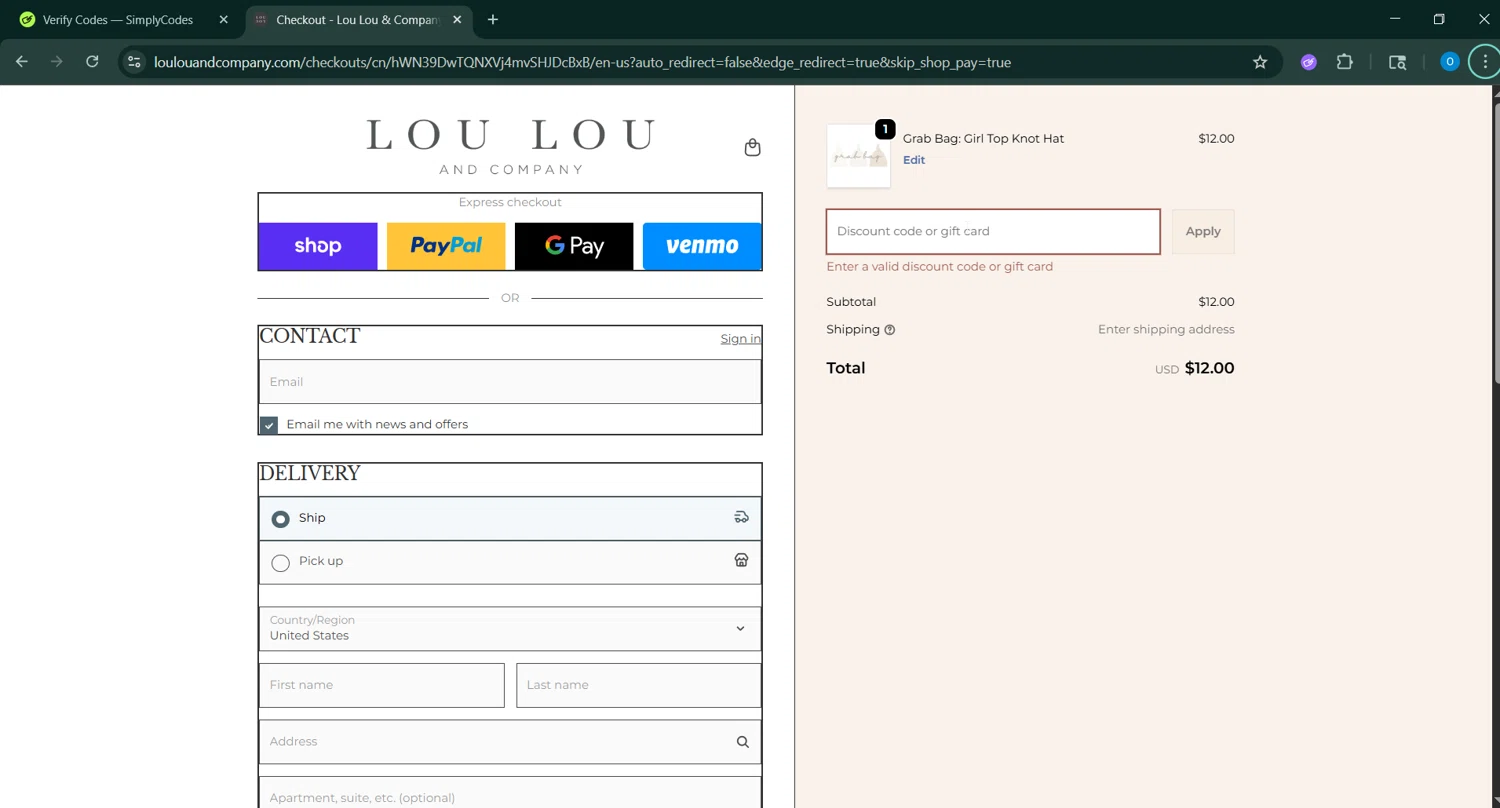The height and width of the screenshot is (808, 1500).
Task: Click the address search magnifier icon
Action: [742, 742]
